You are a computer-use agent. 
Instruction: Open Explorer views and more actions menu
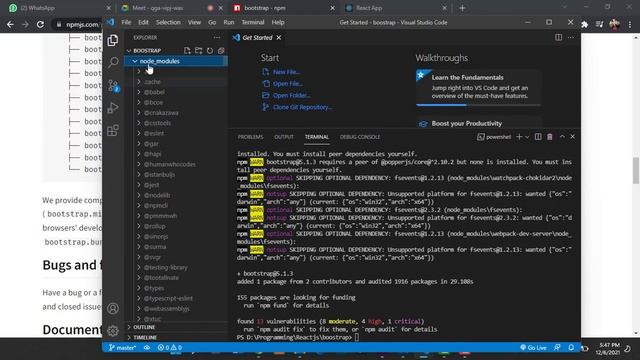click(x=217, y=38)
